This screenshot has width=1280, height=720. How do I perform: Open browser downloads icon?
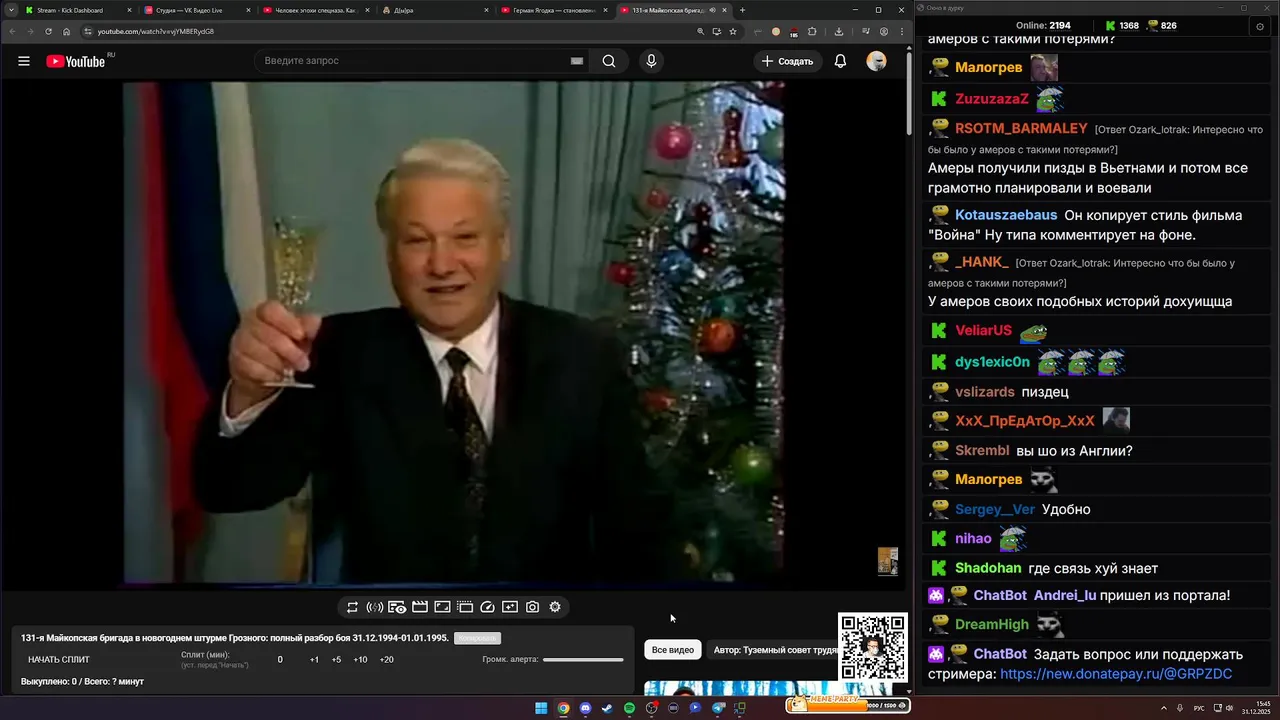[x=839, y=31]
